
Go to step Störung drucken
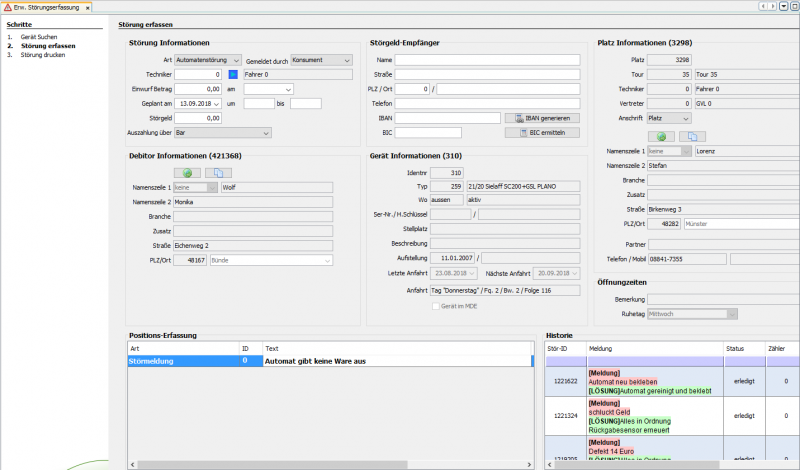[44, 55]
